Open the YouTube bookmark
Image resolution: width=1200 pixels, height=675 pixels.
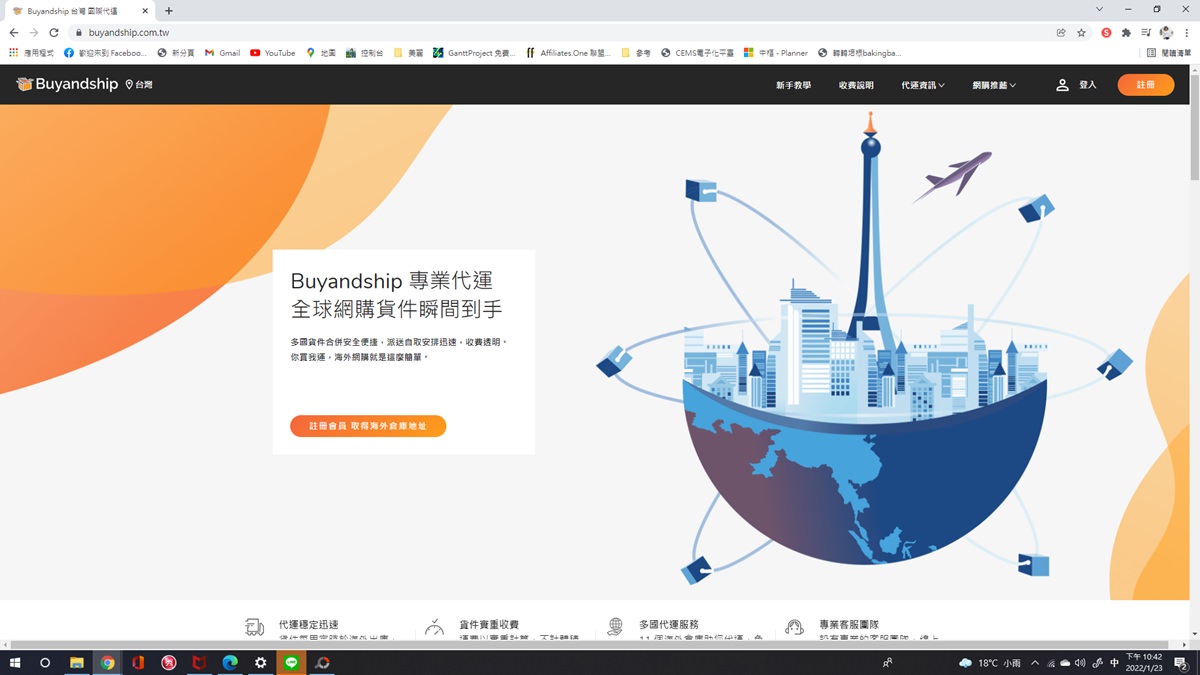[x=273, y=53]
